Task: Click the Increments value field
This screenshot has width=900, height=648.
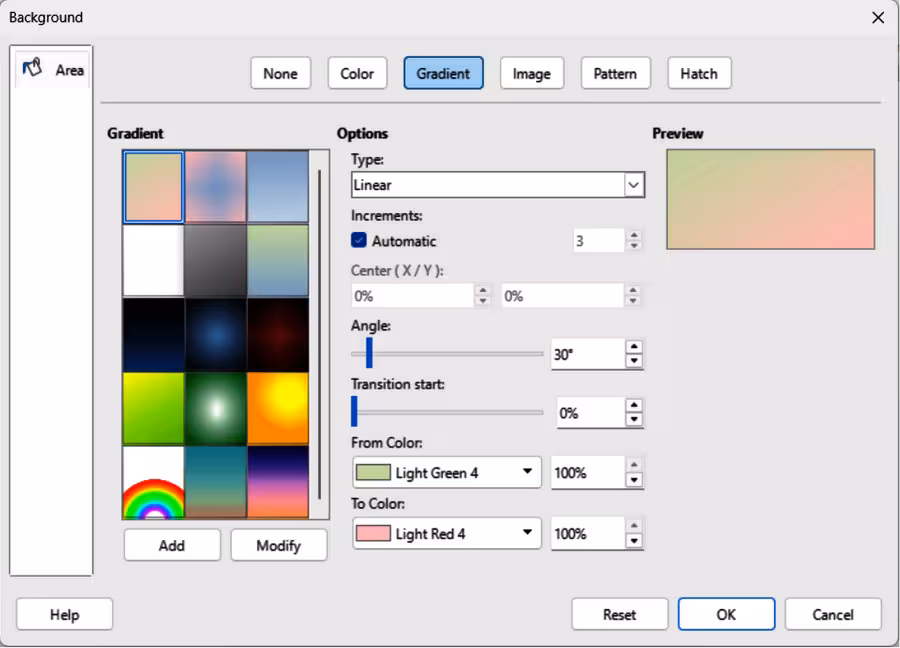Action: point(599,240)
